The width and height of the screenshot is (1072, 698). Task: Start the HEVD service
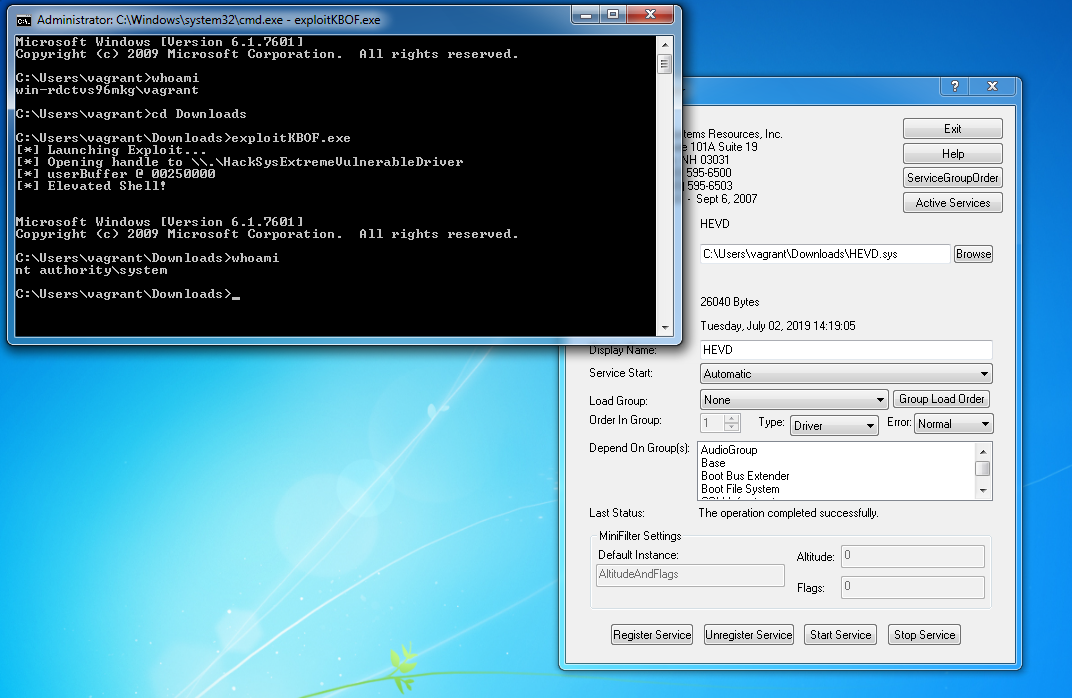840,635
